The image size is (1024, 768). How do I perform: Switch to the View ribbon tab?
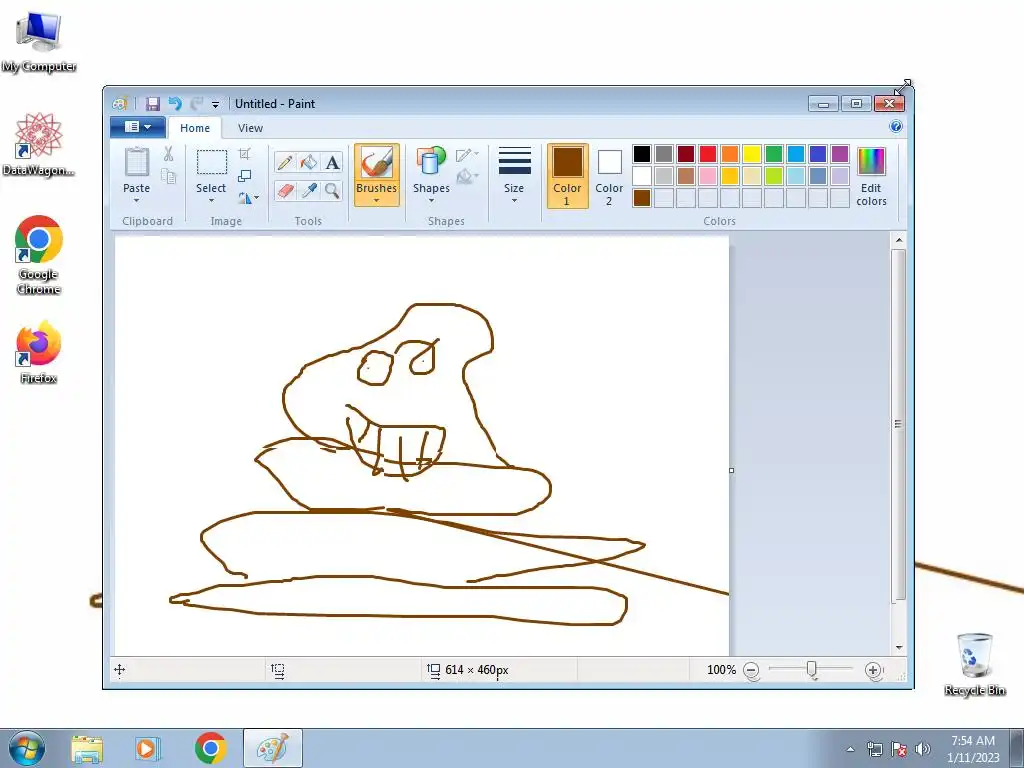(250, 128)
